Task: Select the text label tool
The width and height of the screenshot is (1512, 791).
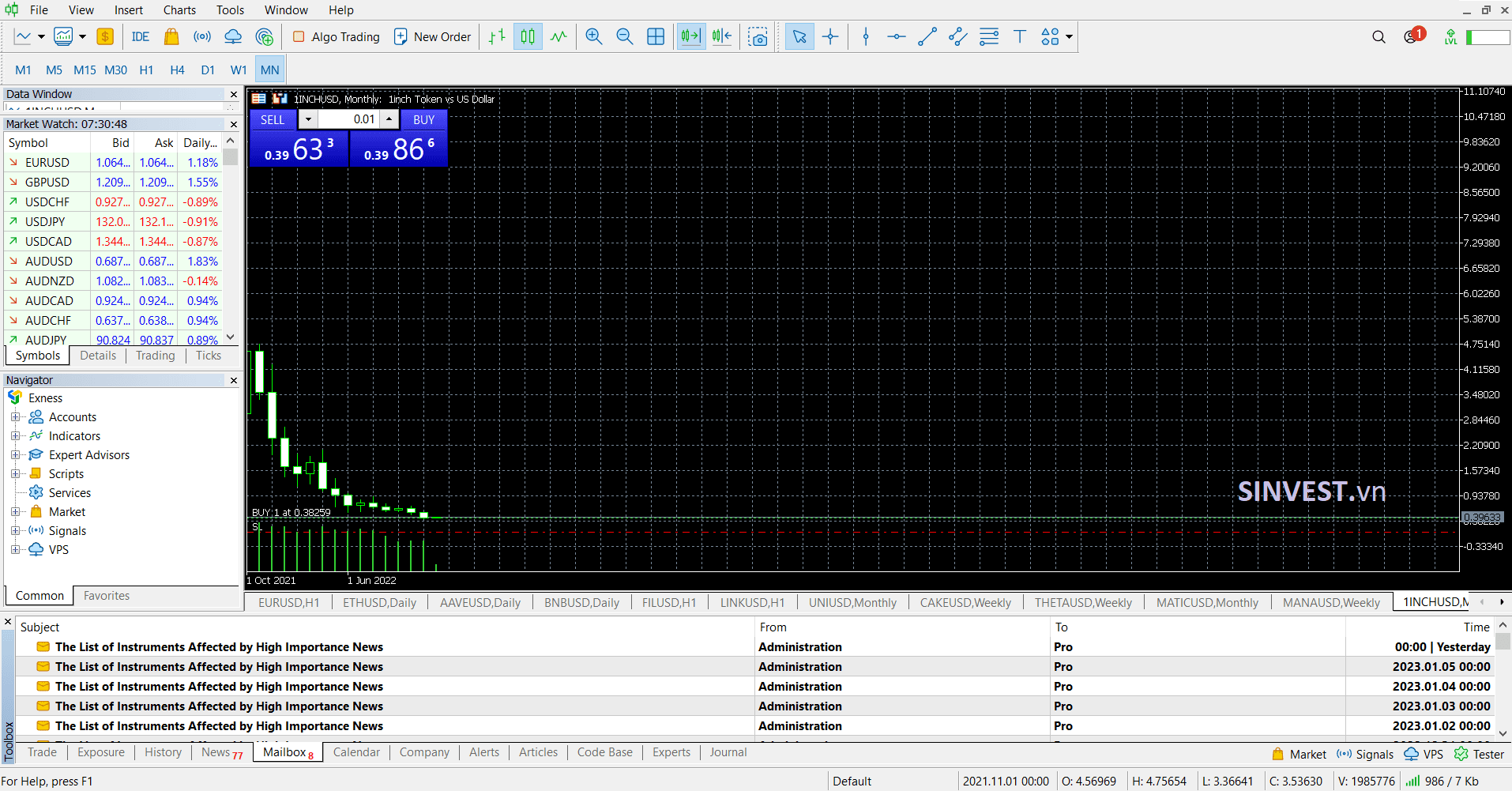Action: (x=1020, y=36)
